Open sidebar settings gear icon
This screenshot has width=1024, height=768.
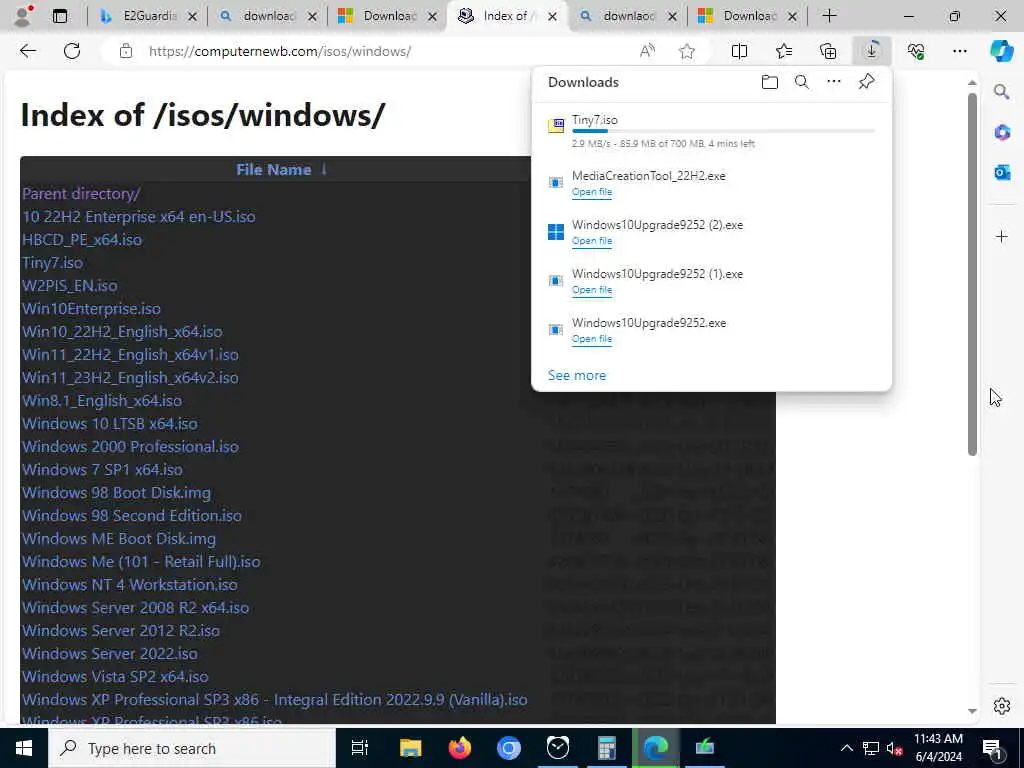(x=1002, y=706)
